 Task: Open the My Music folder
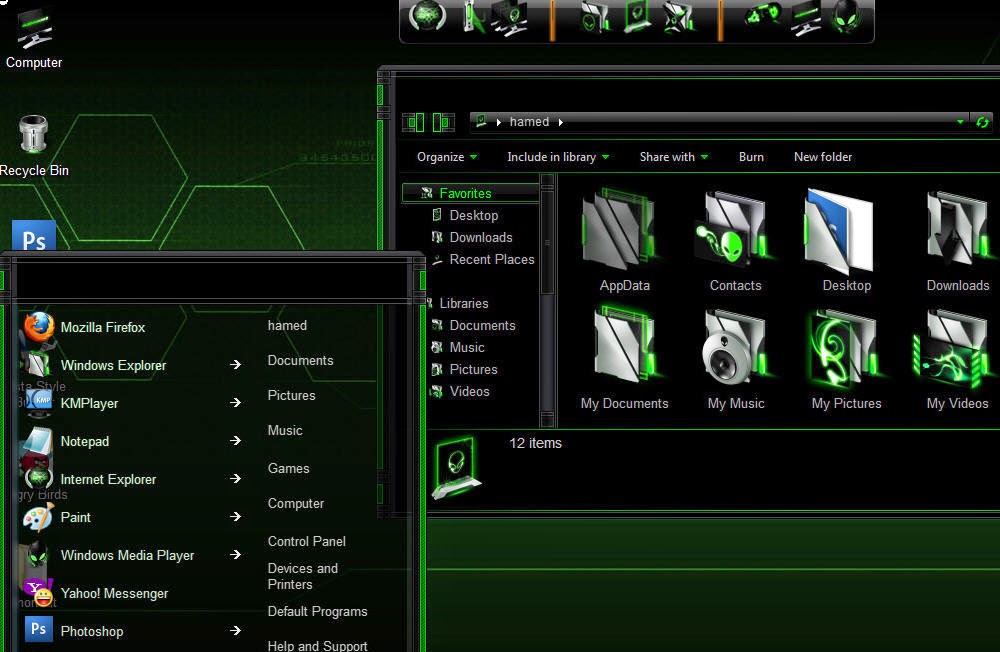point(735,359)
